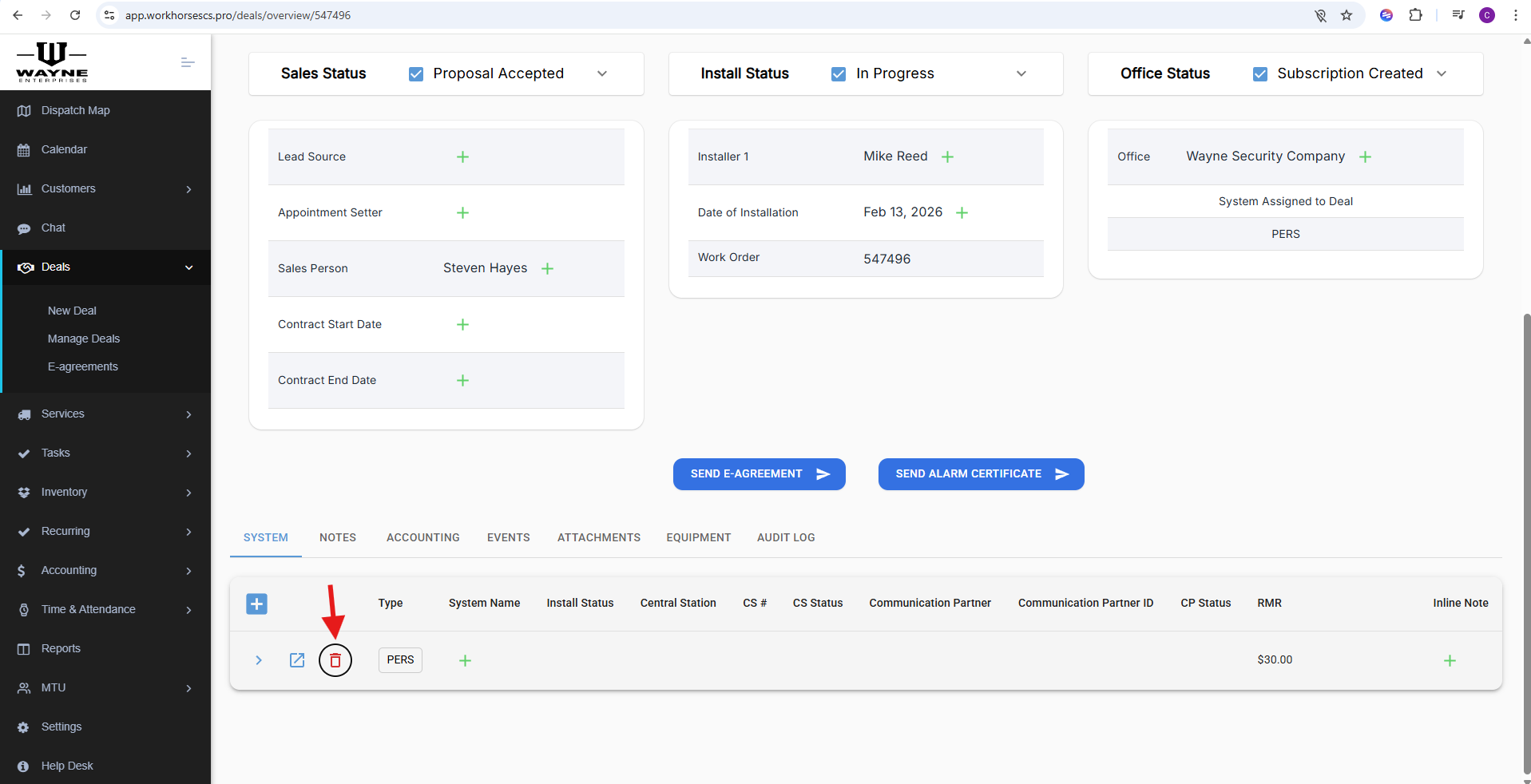Click SEND ALARM CERTIFICATE button

(981, 474)
